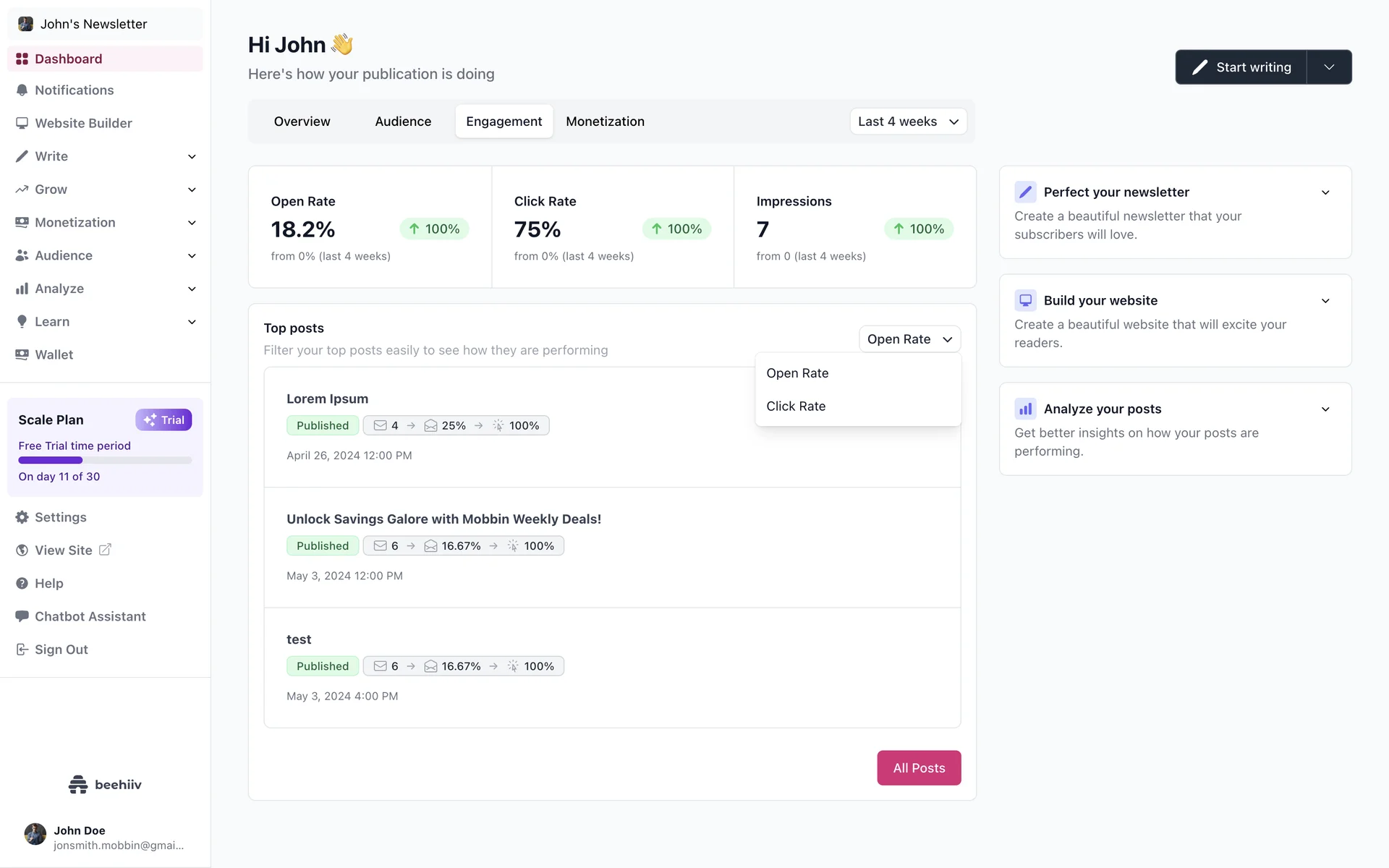Screen dimensions: 1389x868
Task: Click the free trial progress bar
Action: [105, 461]
